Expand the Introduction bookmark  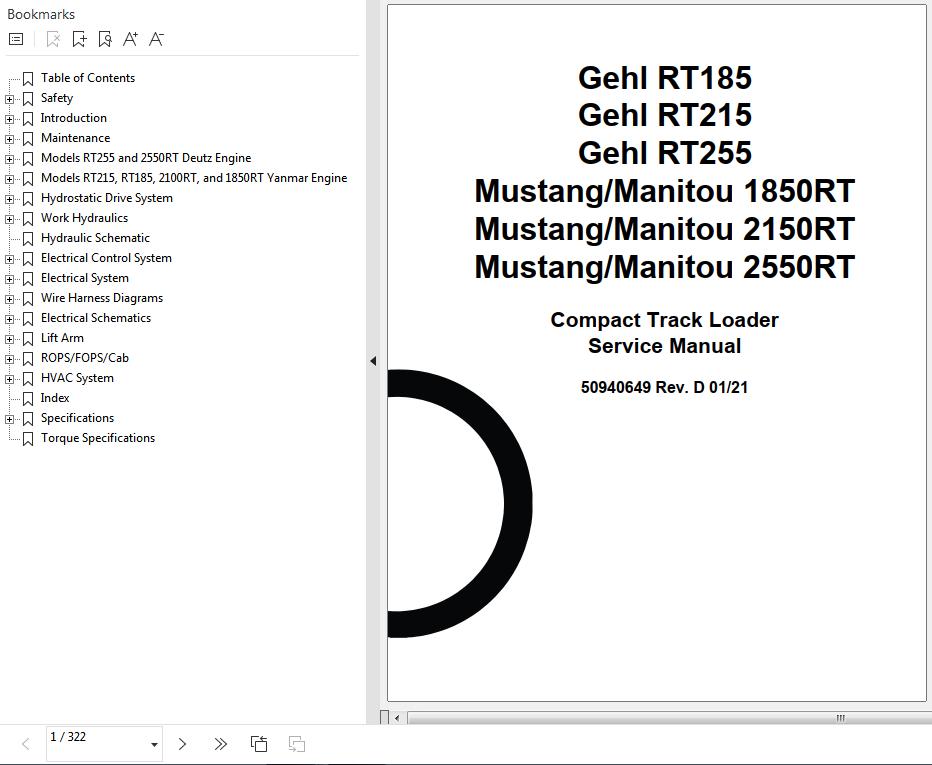[10, 119]
